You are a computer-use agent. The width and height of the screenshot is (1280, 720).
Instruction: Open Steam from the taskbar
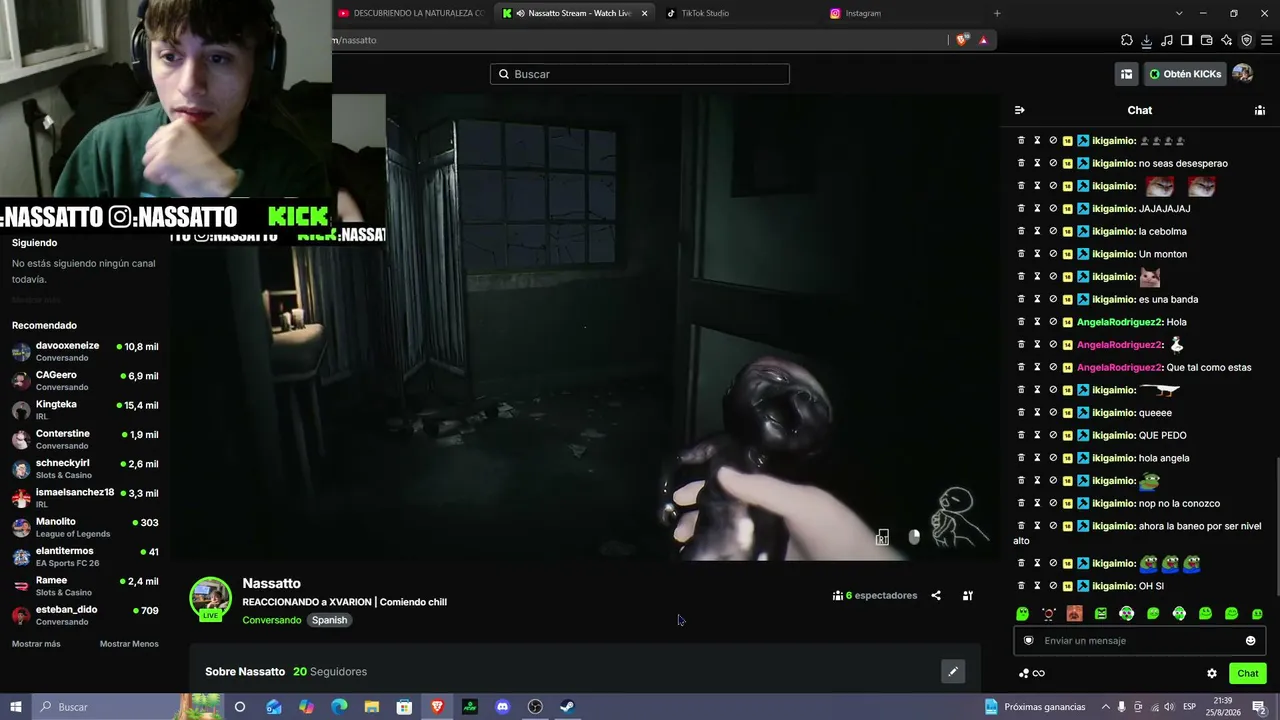567,707
